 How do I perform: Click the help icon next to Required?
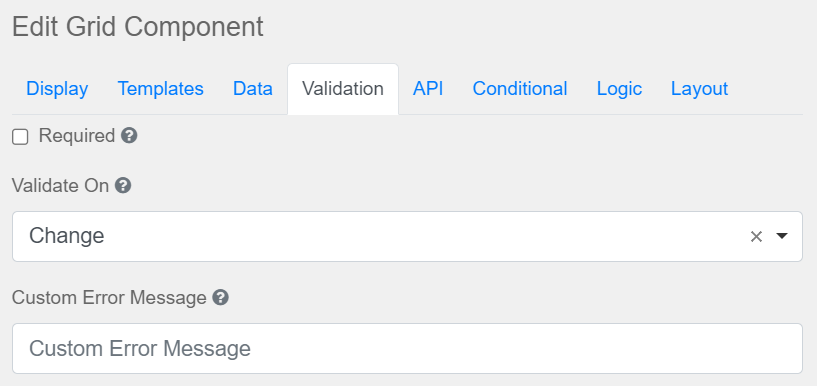[x=129, y=136]
